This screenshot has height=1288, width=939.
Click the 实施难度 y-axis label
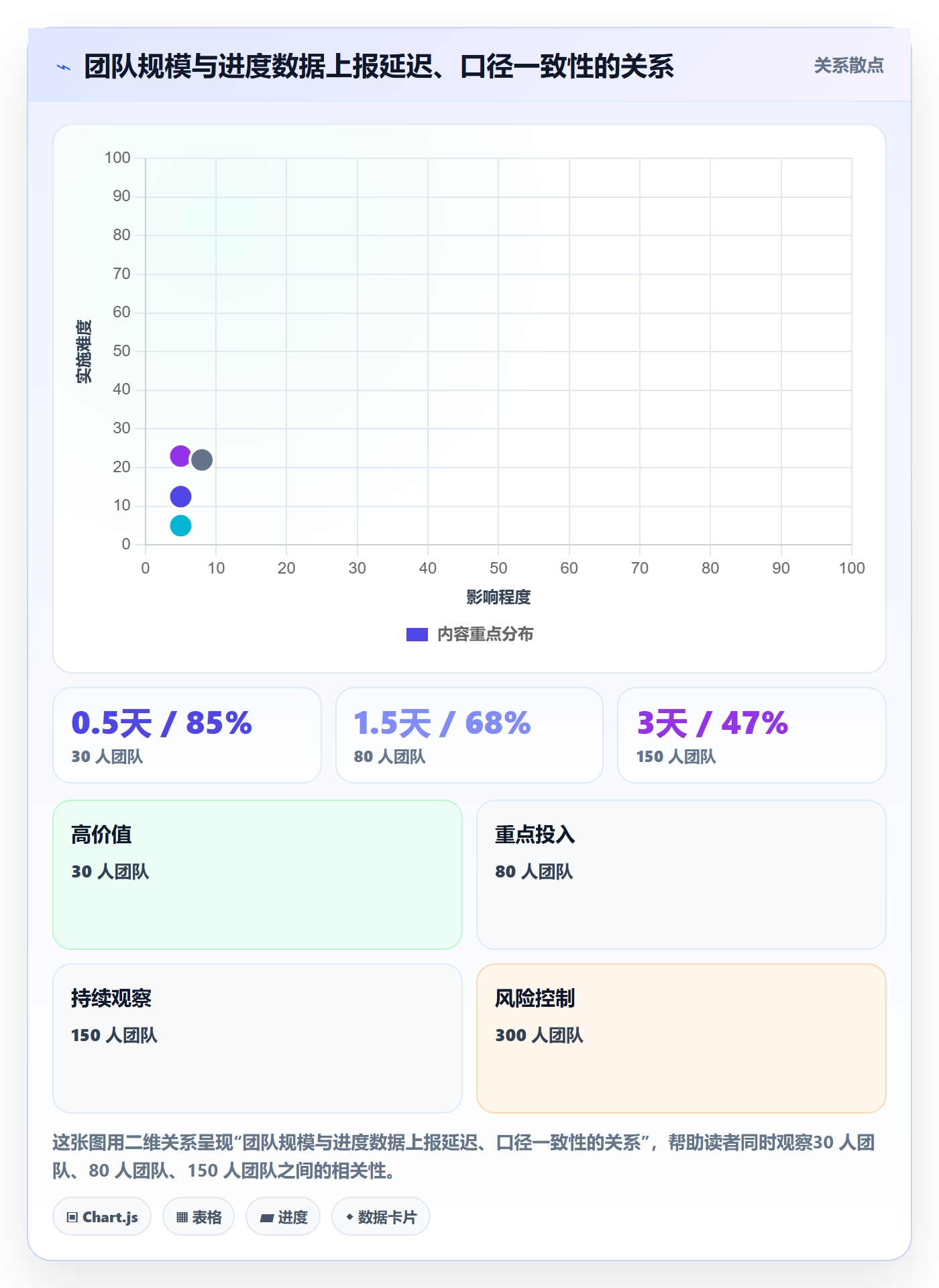[x=84, y=351]
